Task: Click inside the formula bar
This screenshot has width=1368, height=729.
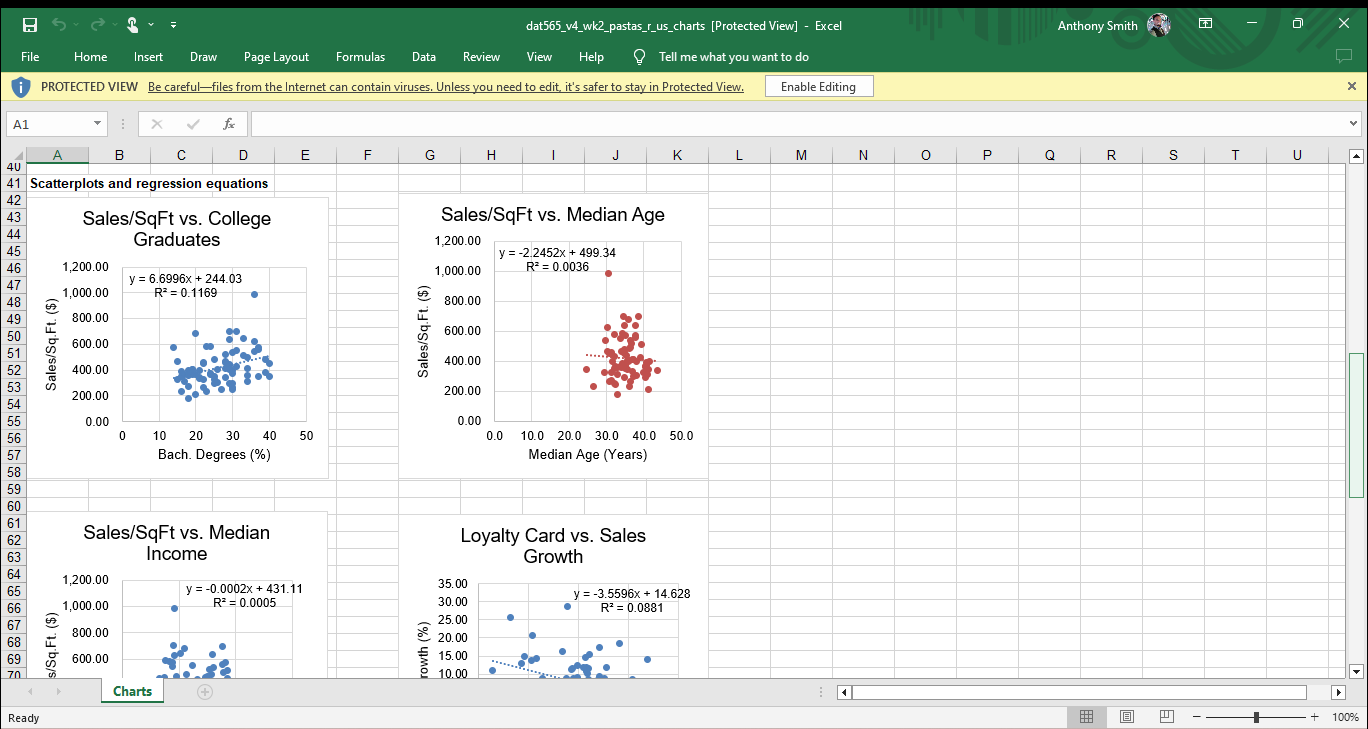Action: pyautogui.click(x=797, y=124)
